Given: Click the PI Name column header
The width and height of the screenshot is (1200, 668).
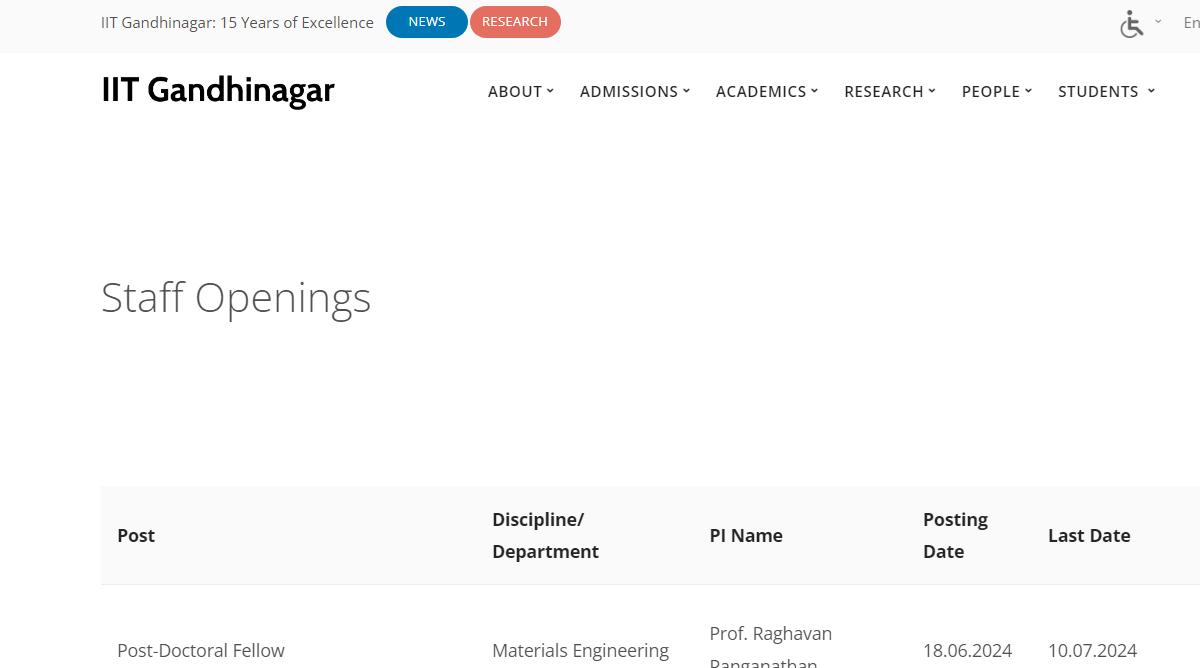Looking at the screenshot, I should (746, 536).
